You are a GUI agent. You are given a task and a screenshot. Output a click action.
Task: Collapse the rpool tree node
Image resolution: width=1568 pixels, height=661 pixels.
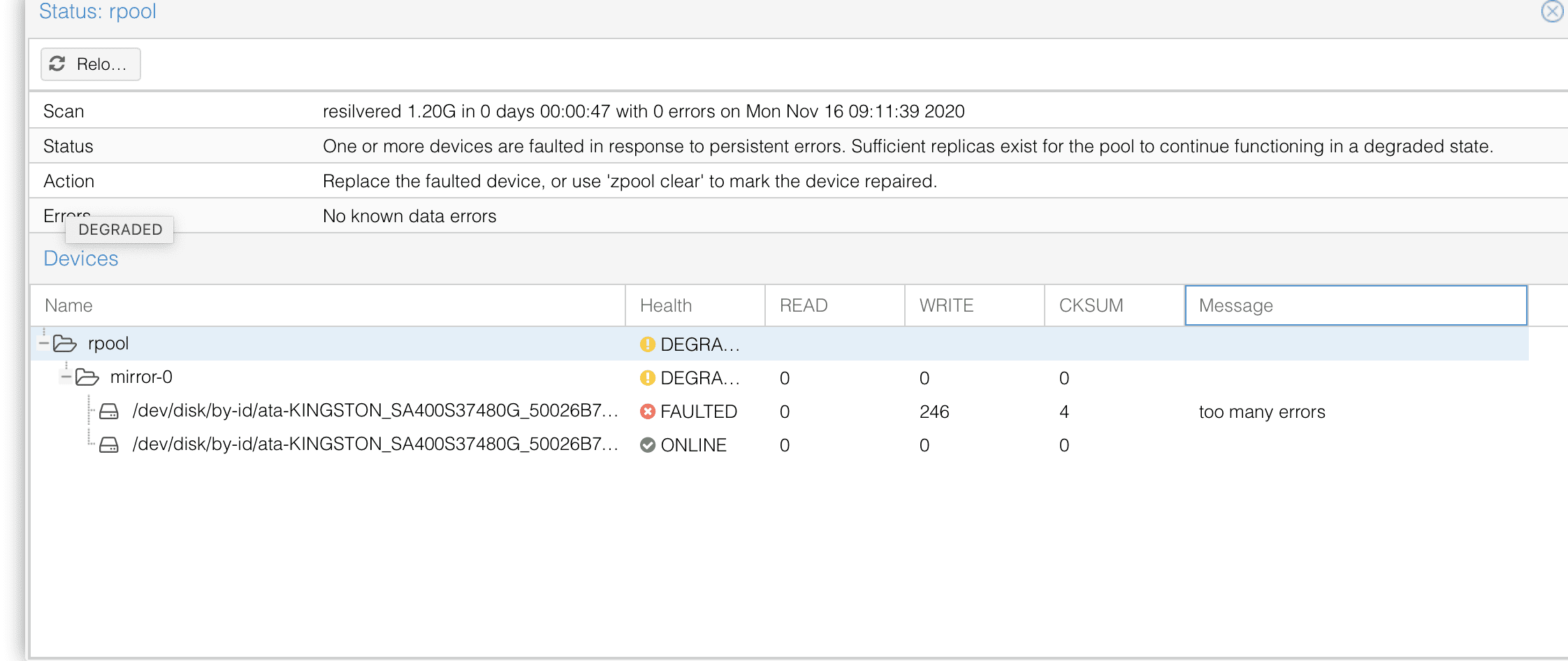tap(43, 343)
